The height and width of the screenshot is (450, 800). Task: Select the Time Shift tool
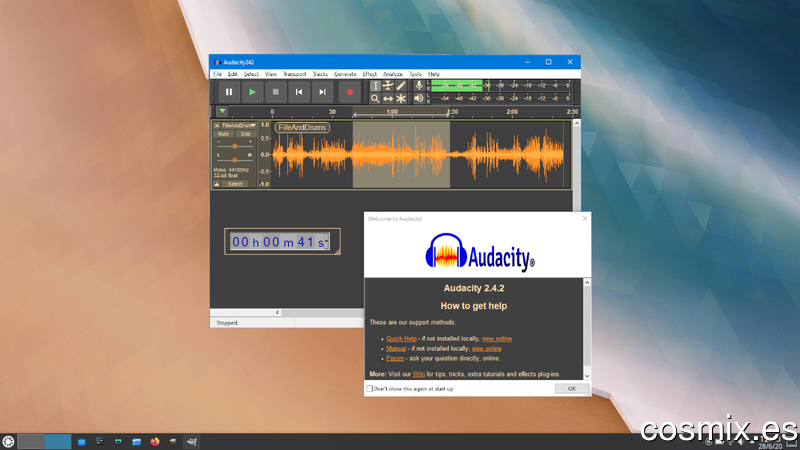[388, 98]
